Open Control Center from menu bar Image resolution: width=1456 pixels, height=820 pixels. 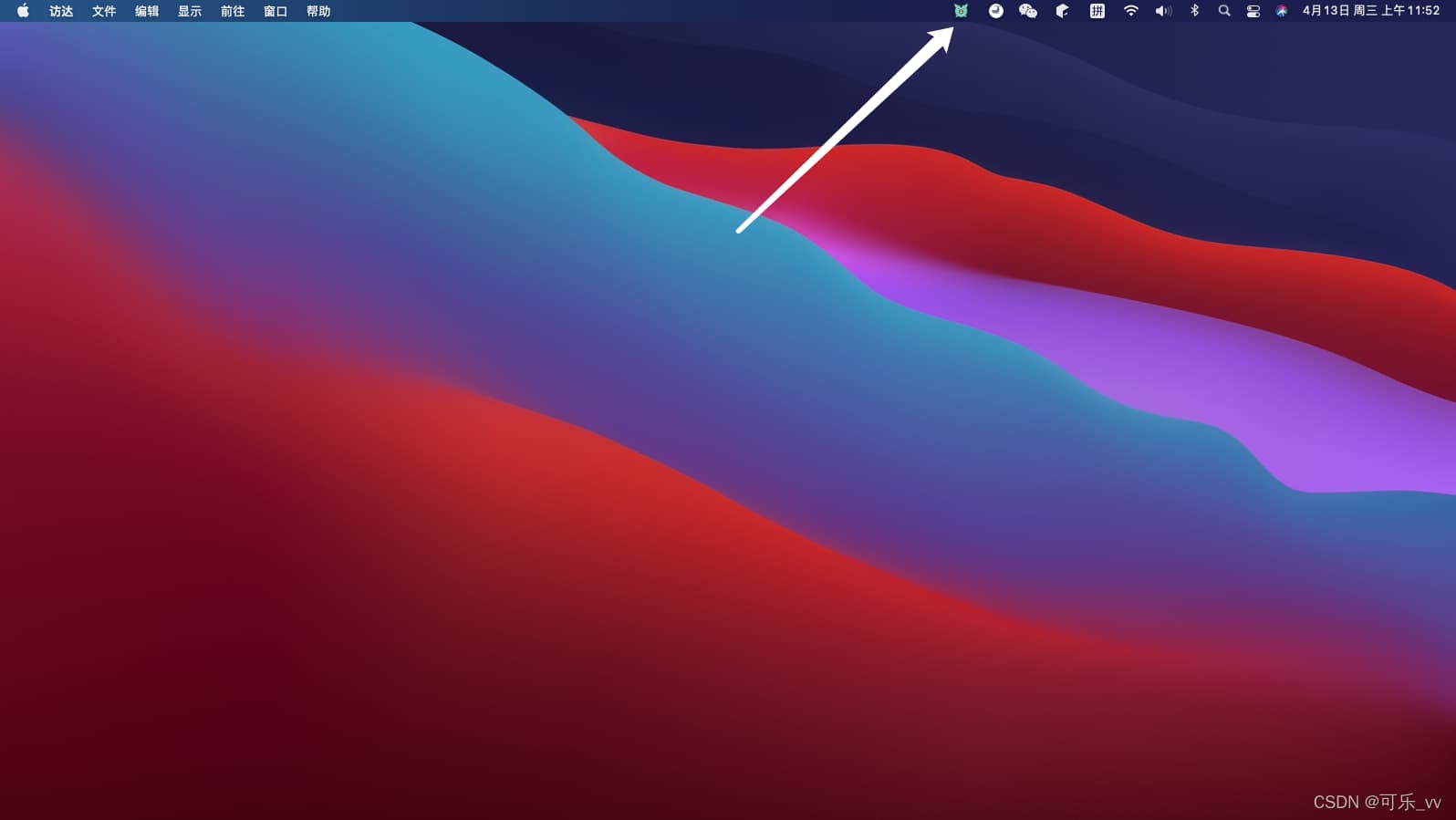1253,11
